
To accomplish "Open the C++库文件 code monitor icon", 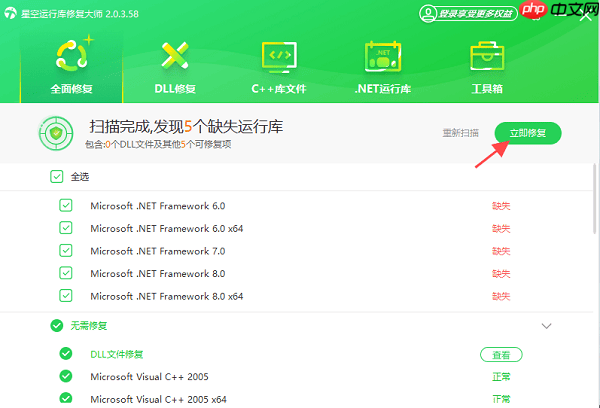I will [279, 57].
